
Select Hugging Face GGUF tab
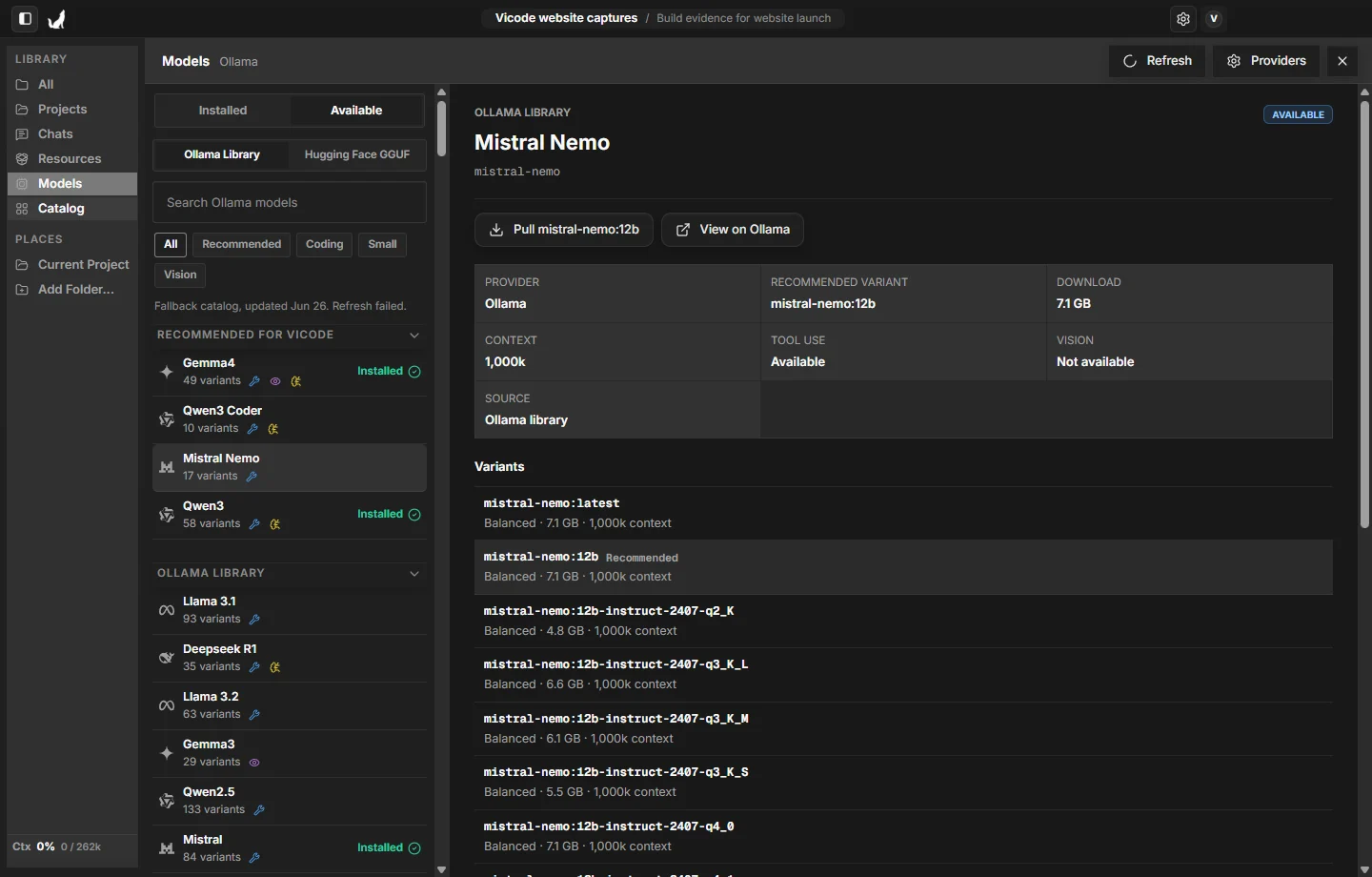coord(357,154)
